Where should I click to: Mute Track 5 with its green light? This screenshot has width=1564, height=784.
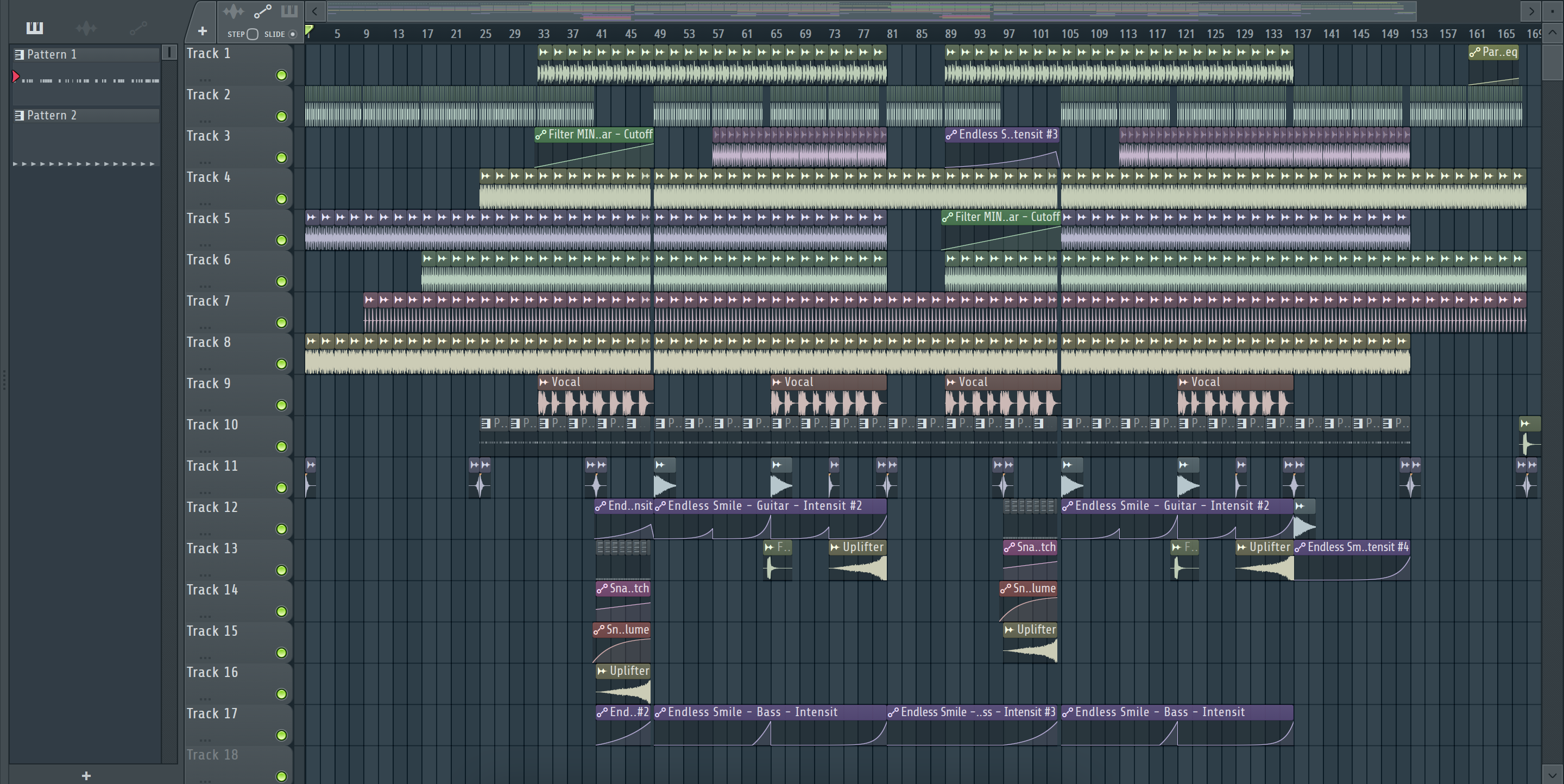click(x=281, y=241)
